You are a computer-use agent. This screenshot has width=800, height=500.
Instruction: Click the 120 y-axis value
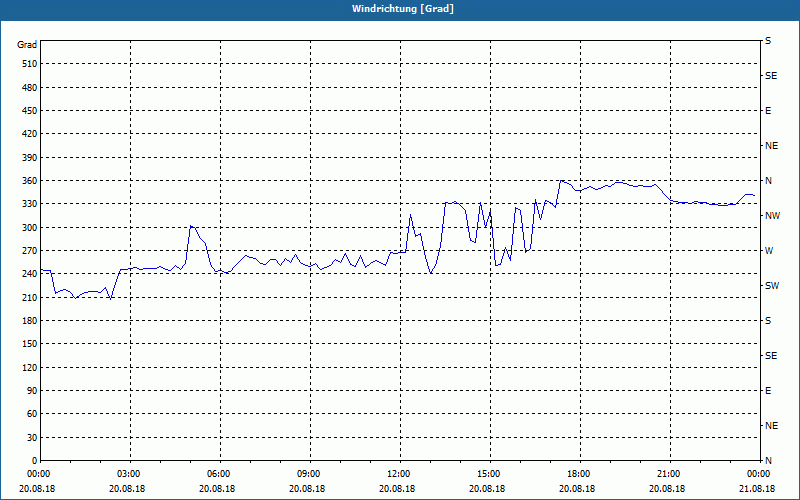30,367
